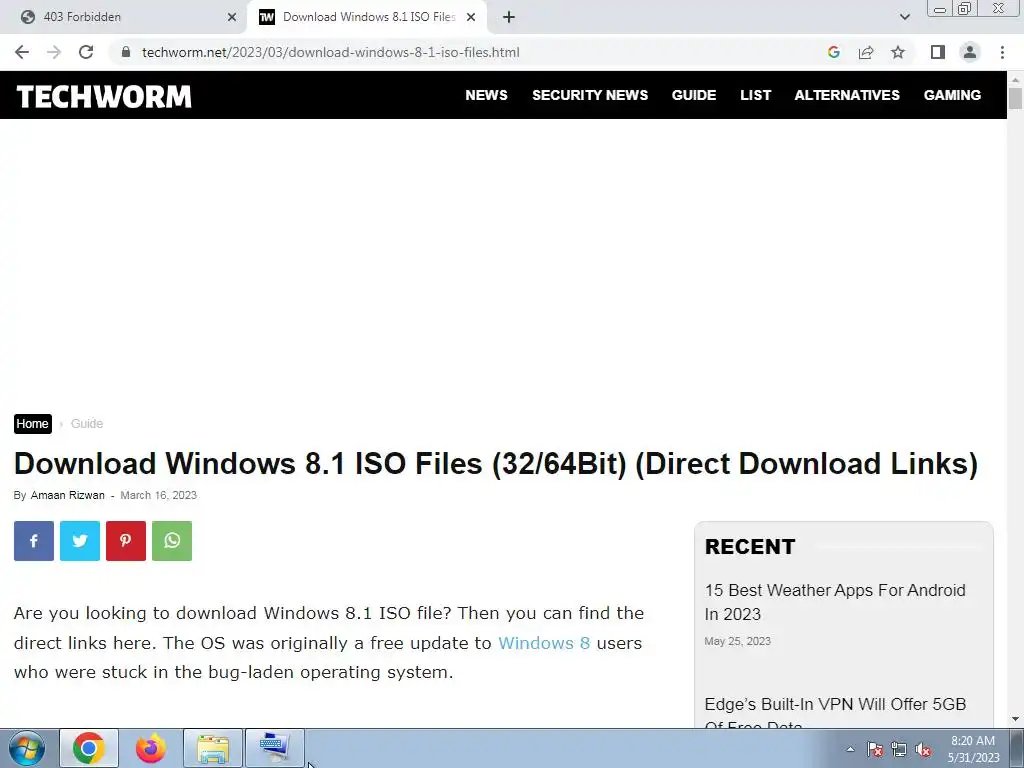Open the network status tray icon
This screenshot has height=768, width=1024.
tap(899, 749)
